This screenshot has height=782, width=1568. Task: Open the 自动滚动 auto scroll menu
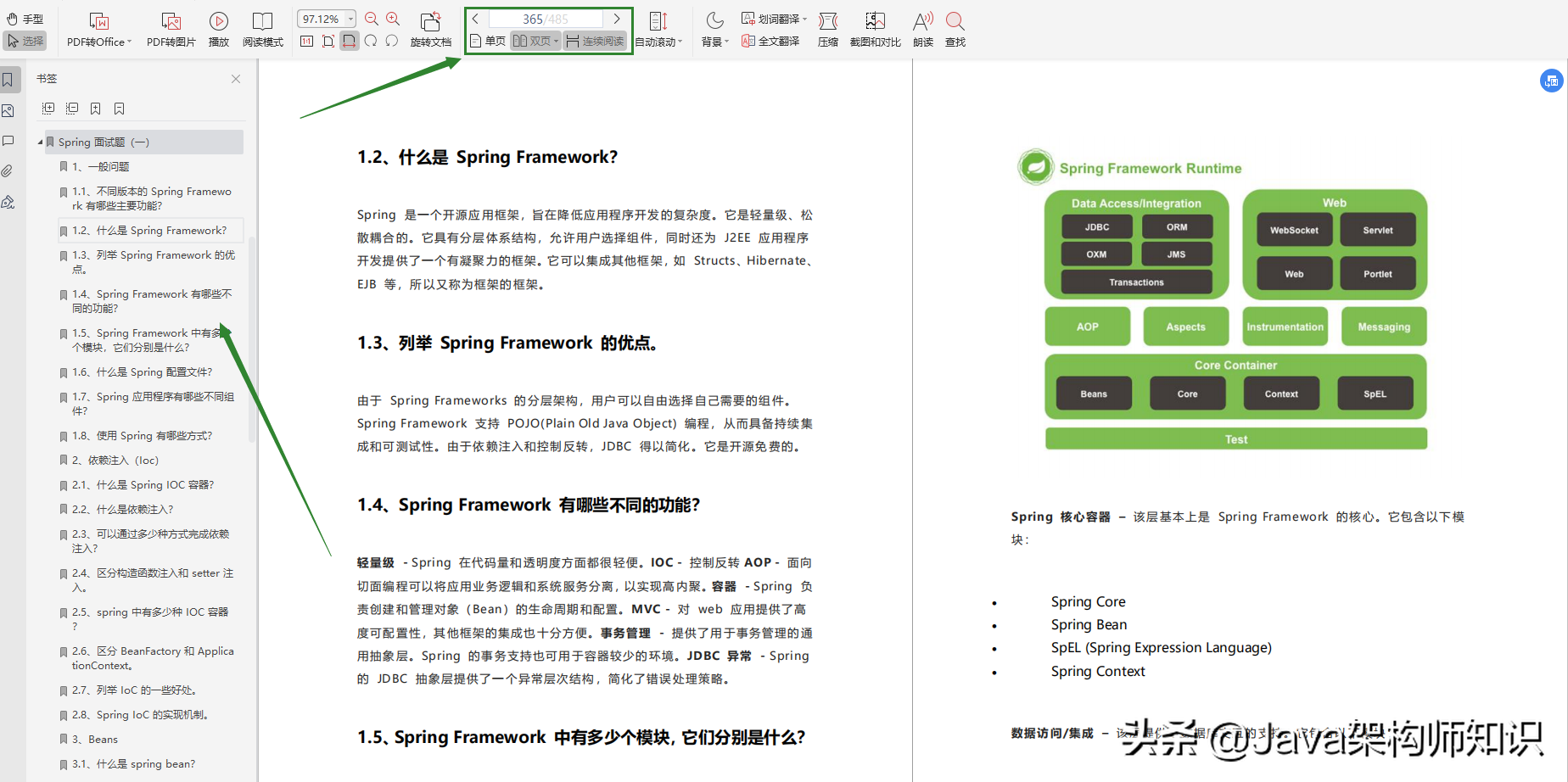[659, 30]
